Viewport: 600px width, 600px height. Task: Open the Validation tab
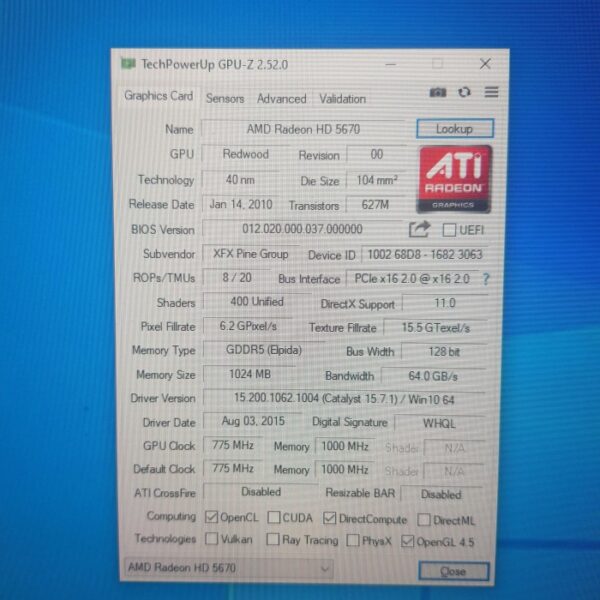(342, 99)
